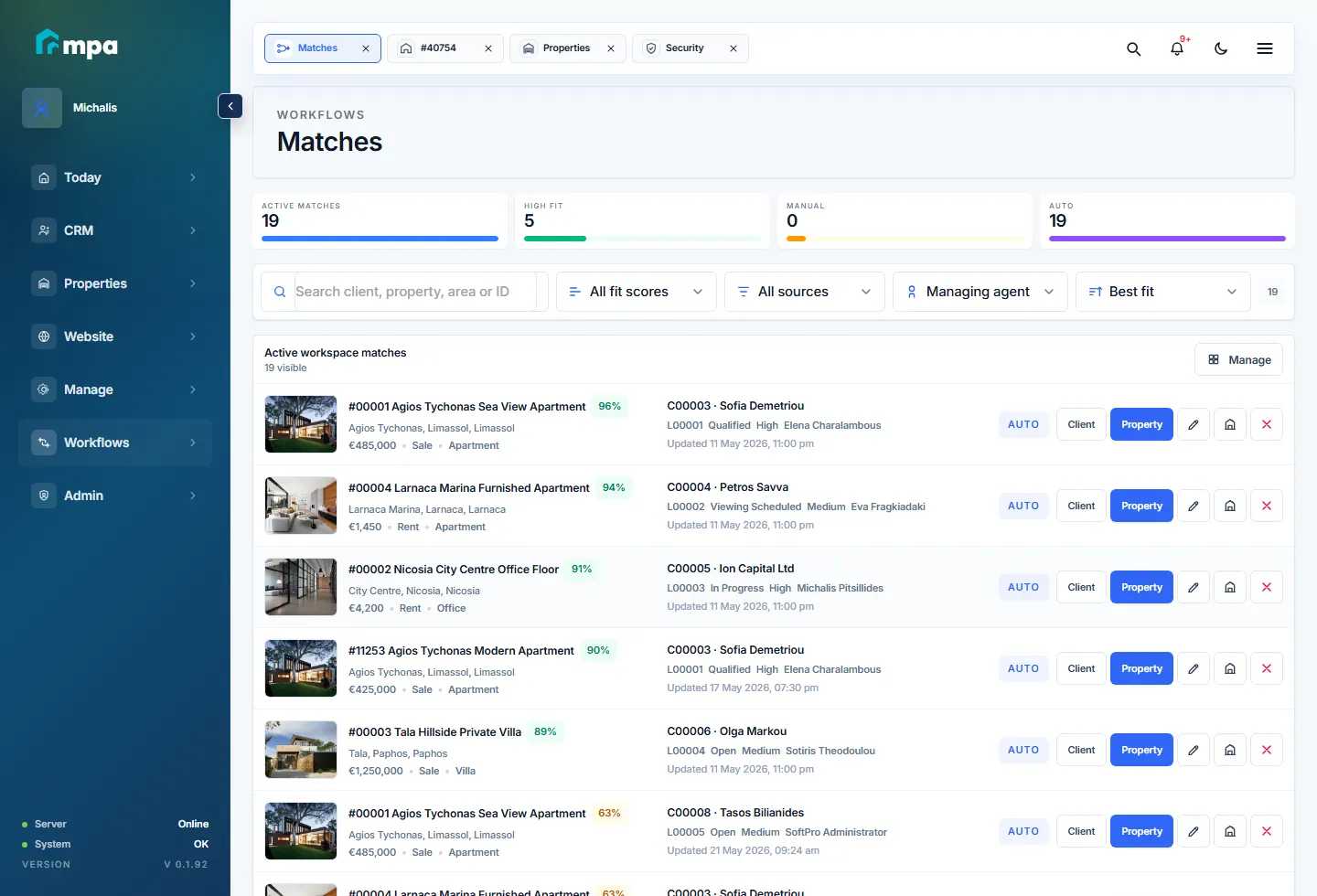Edit the Tasos Bilianides match
This screenshot has height=896, width=1317.
pos(1194,831)
